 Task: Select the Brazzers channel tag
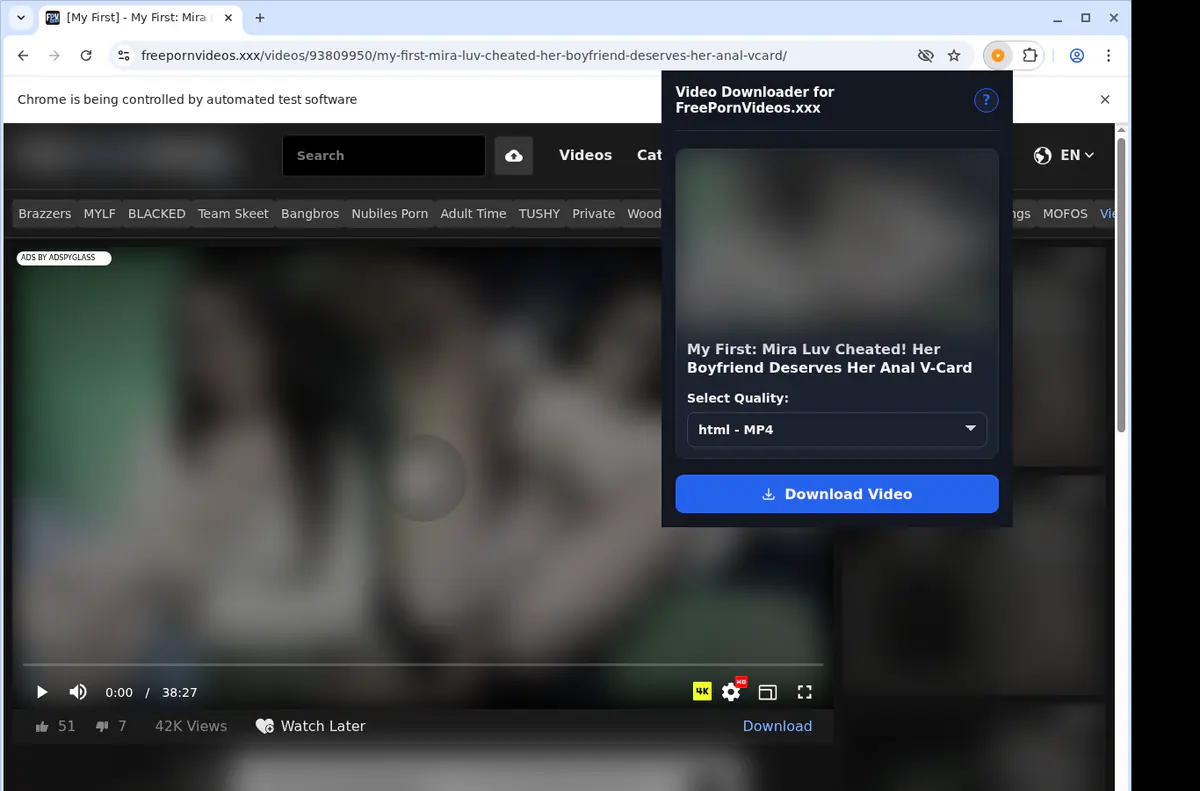coord(45,214)
